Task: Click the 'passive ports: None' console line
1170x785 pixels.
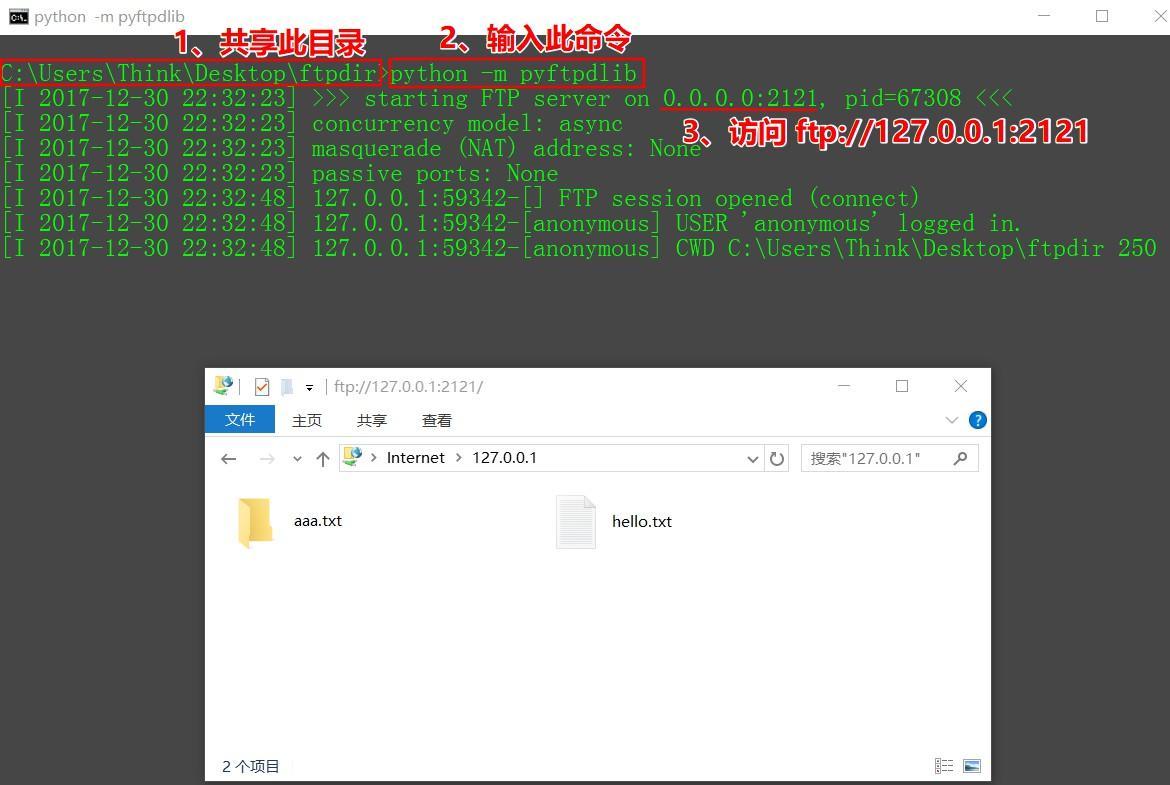Action: tap(435, 173)
